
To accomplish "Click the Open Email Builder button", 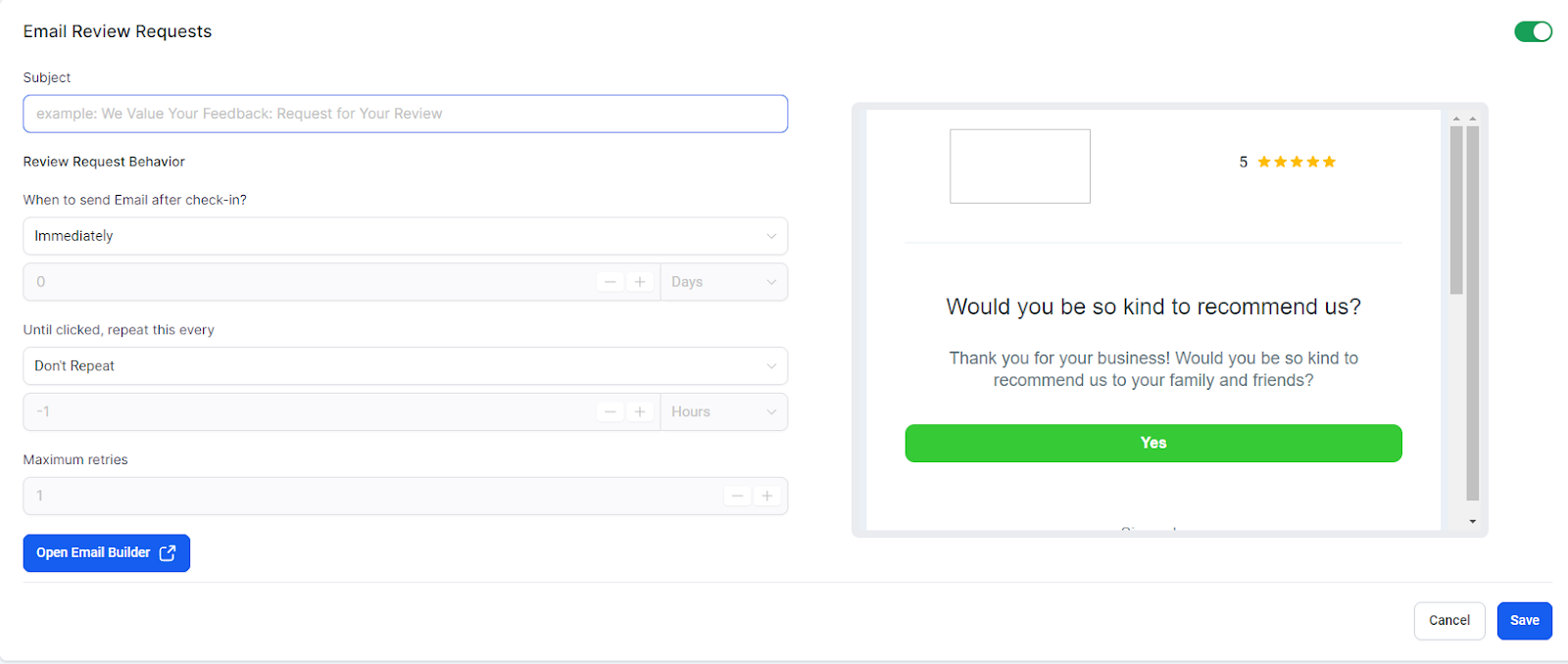I will click(106, 553).
